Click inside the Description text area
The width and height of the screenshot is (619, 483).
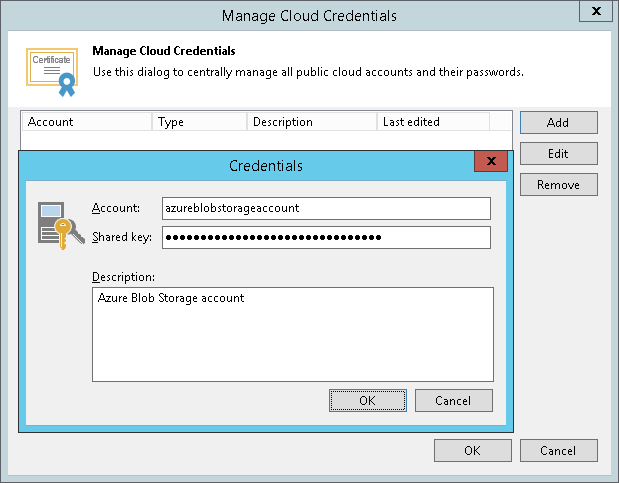pyautogui.click(x=292, y=334)
